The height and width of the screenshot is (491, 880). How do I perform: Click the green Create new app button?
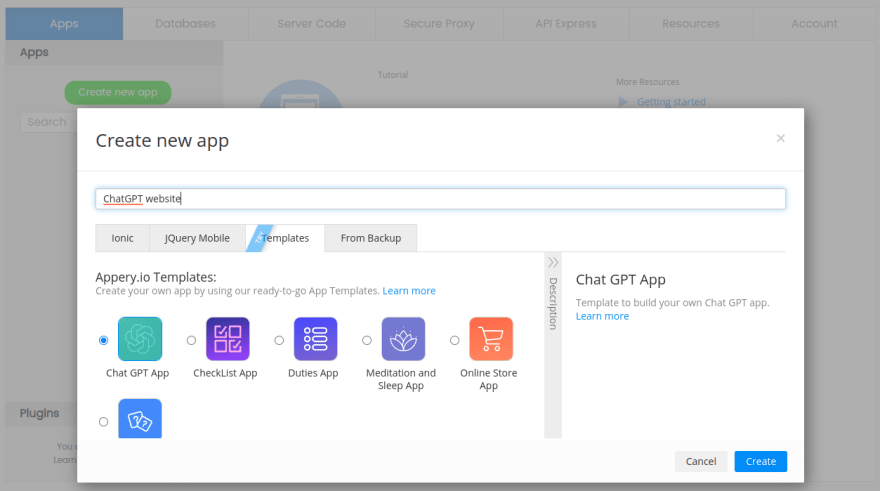point(118,93)
